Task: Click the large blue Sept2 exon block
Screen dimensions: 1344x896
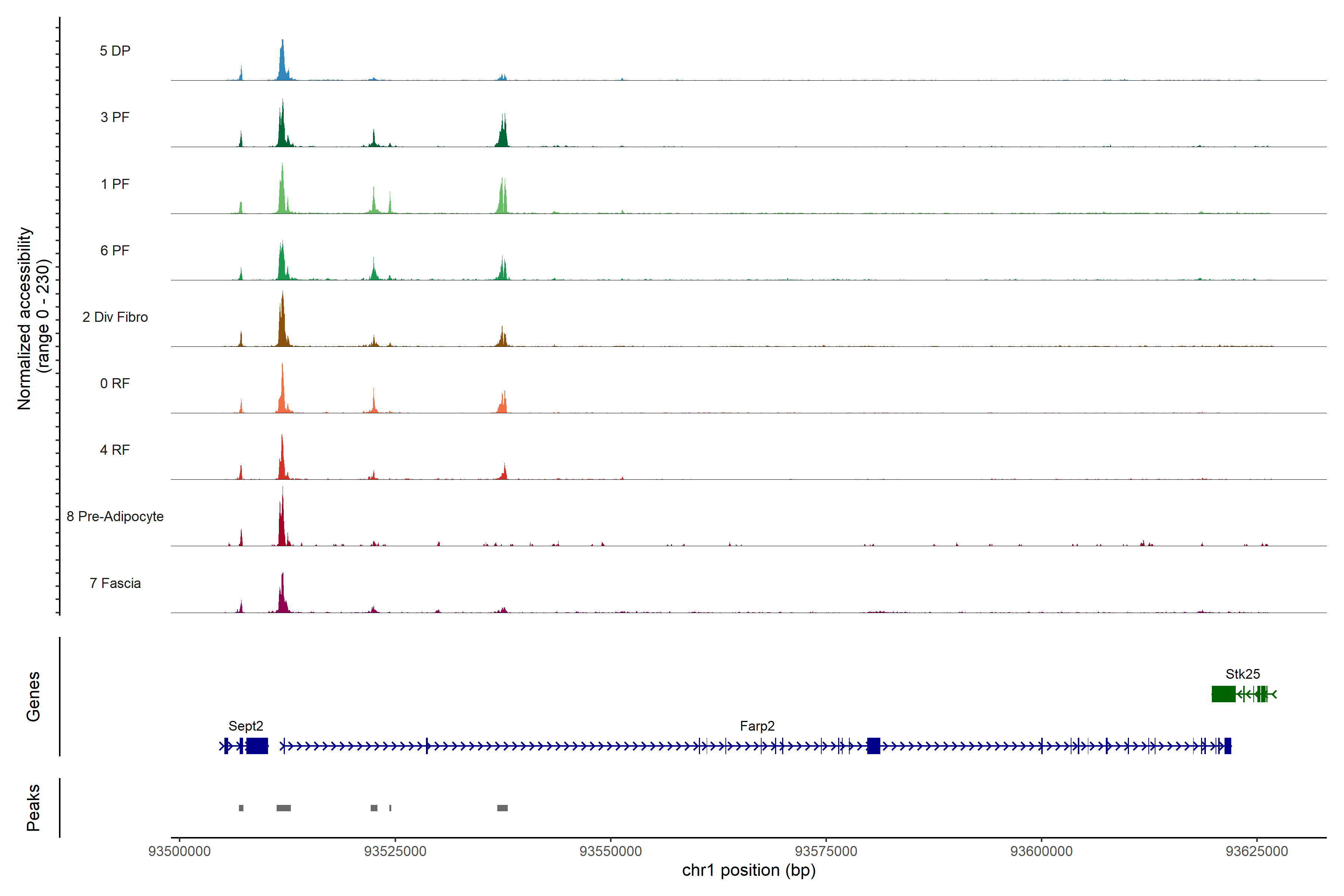Action: click(257, 746)
